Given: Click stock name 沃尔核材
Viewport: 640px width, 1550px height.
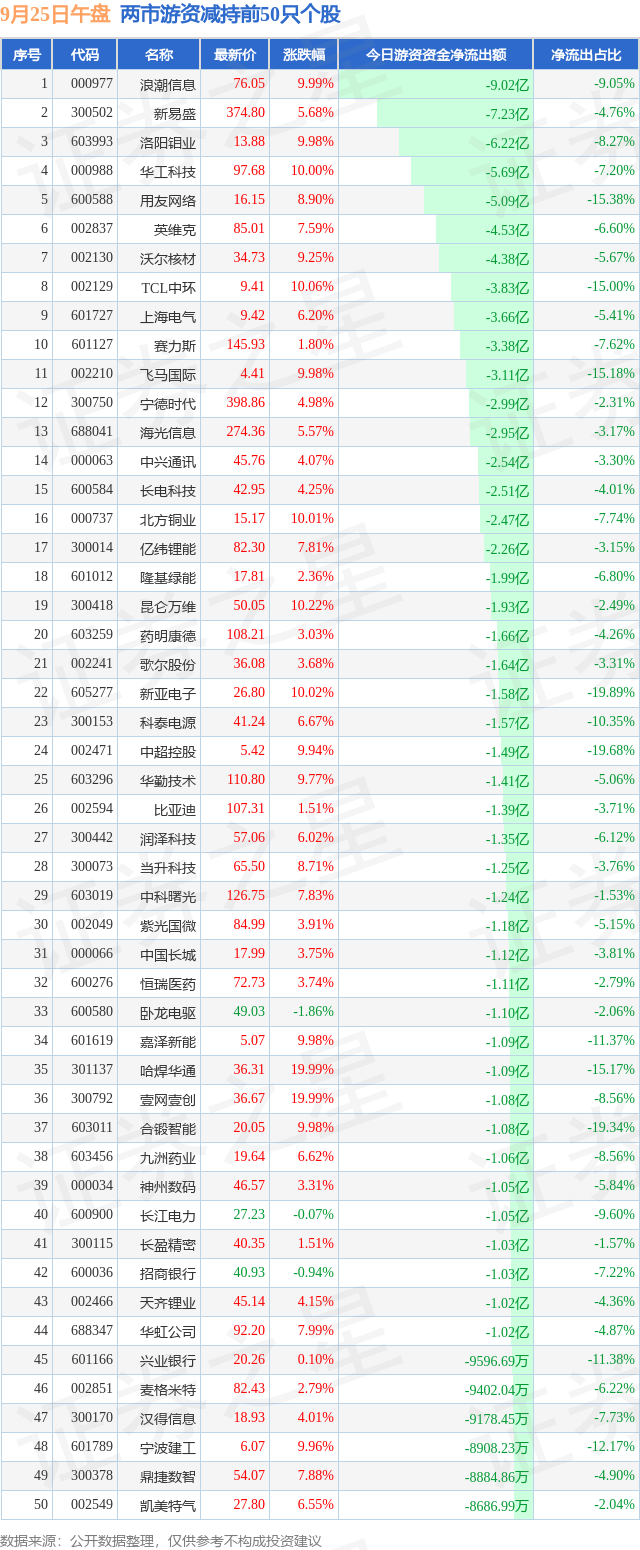Looking at the screenshot, I should click(x=168, y=259).
